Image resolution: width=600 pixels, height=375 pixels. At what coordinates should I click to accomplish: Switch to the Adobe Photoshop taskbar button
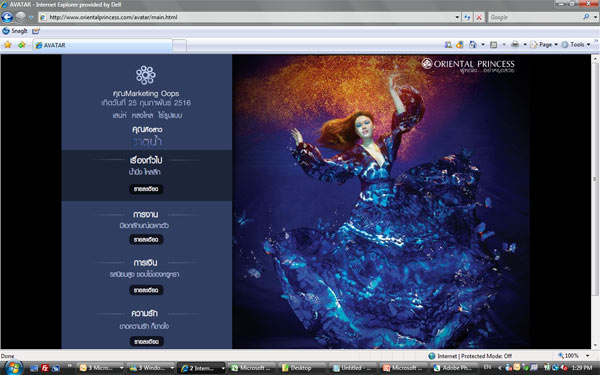click(x=455, y=368)
